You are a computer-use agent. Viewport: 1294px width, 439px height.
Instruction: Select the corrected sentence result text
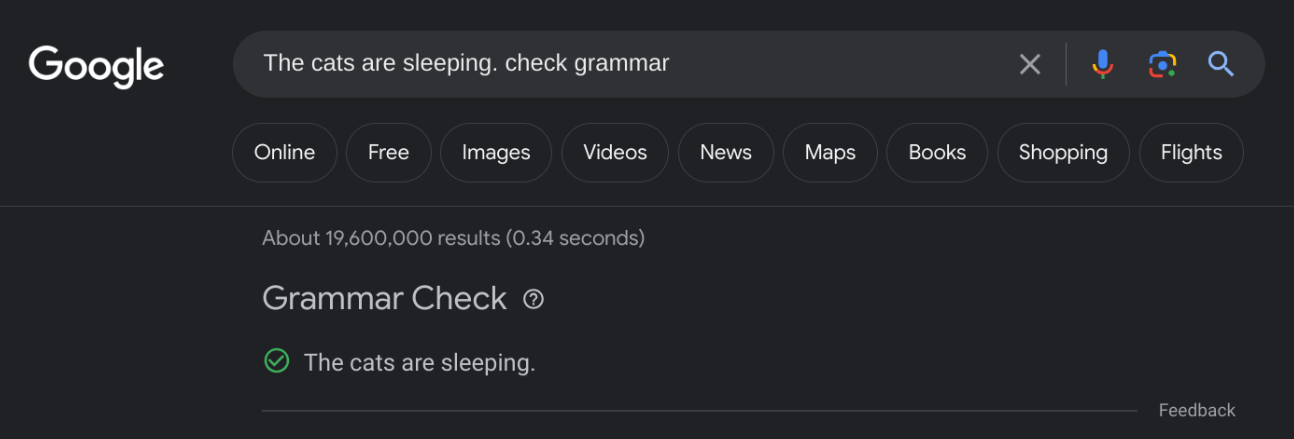[x=419, y=362]
